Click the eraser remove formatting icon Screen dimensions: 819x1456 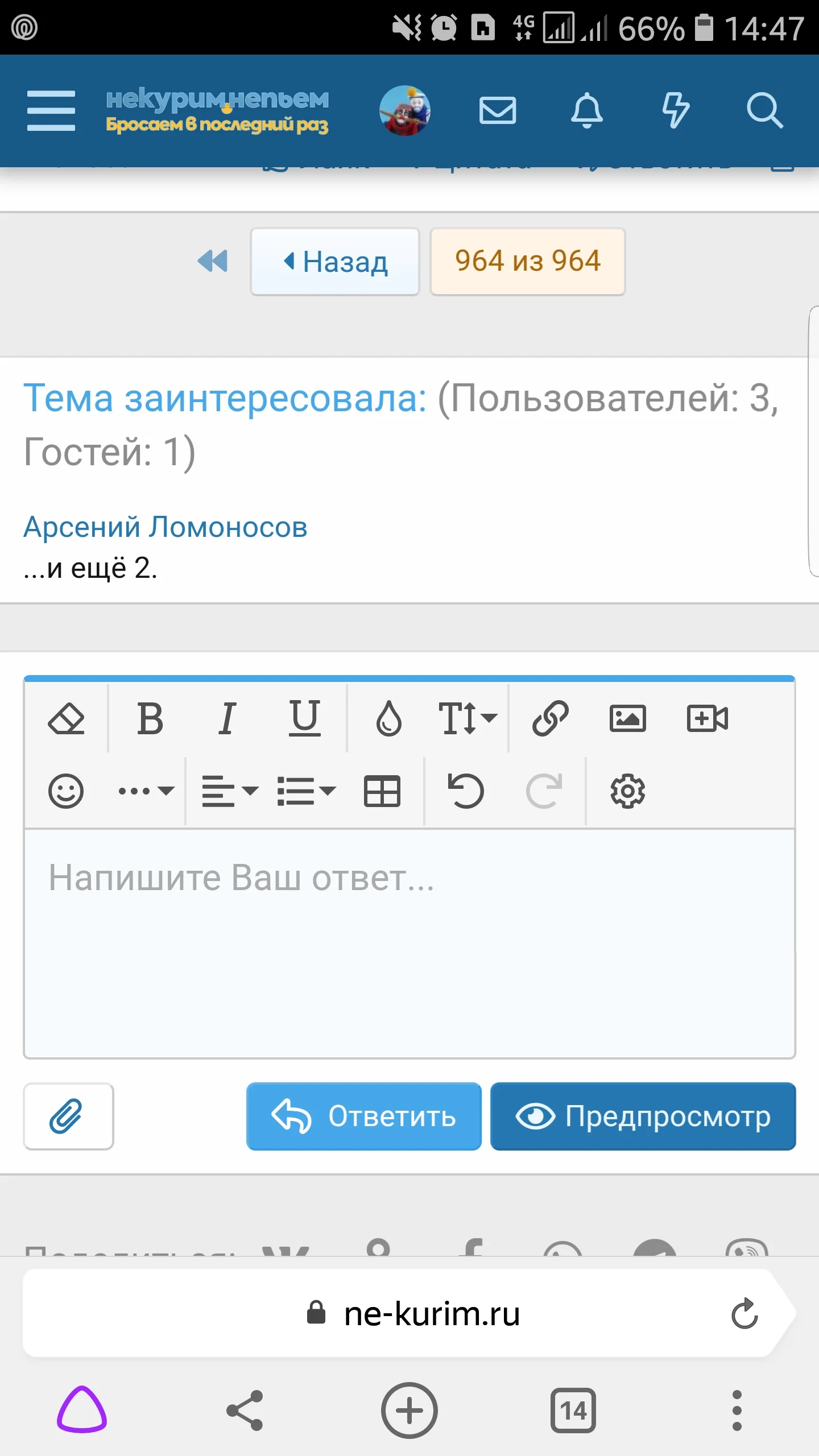(x=66, y=718)
